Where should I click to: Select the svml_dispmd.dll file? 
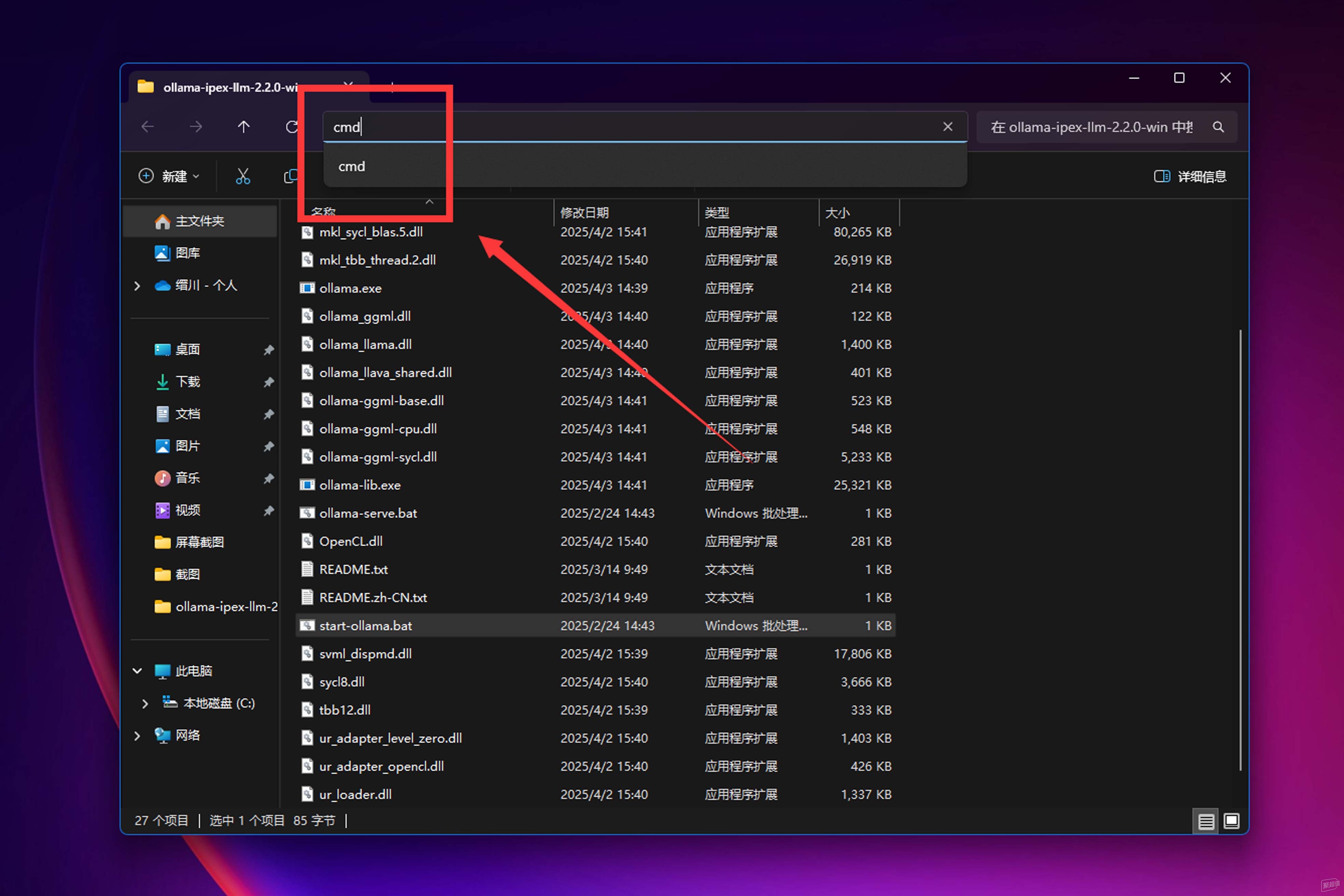pyautogui.click(x=596, y=653)
